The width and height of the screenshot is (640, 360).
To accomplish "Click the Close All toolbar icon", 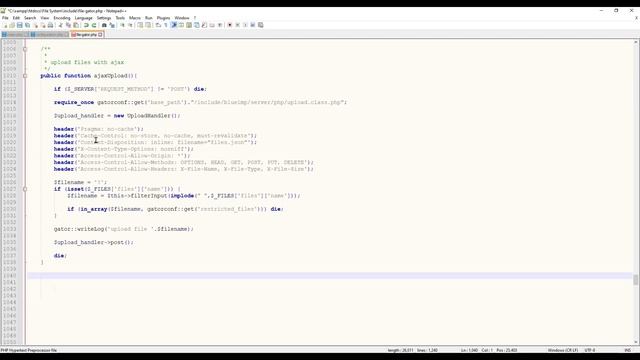I will tap(43, 25).
